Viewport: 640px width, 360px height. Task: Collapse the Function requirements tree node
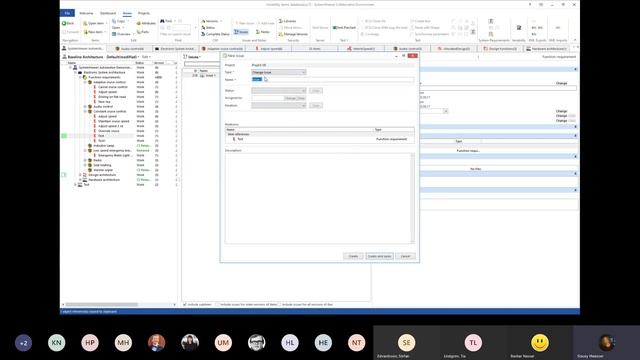click(80, 77)
